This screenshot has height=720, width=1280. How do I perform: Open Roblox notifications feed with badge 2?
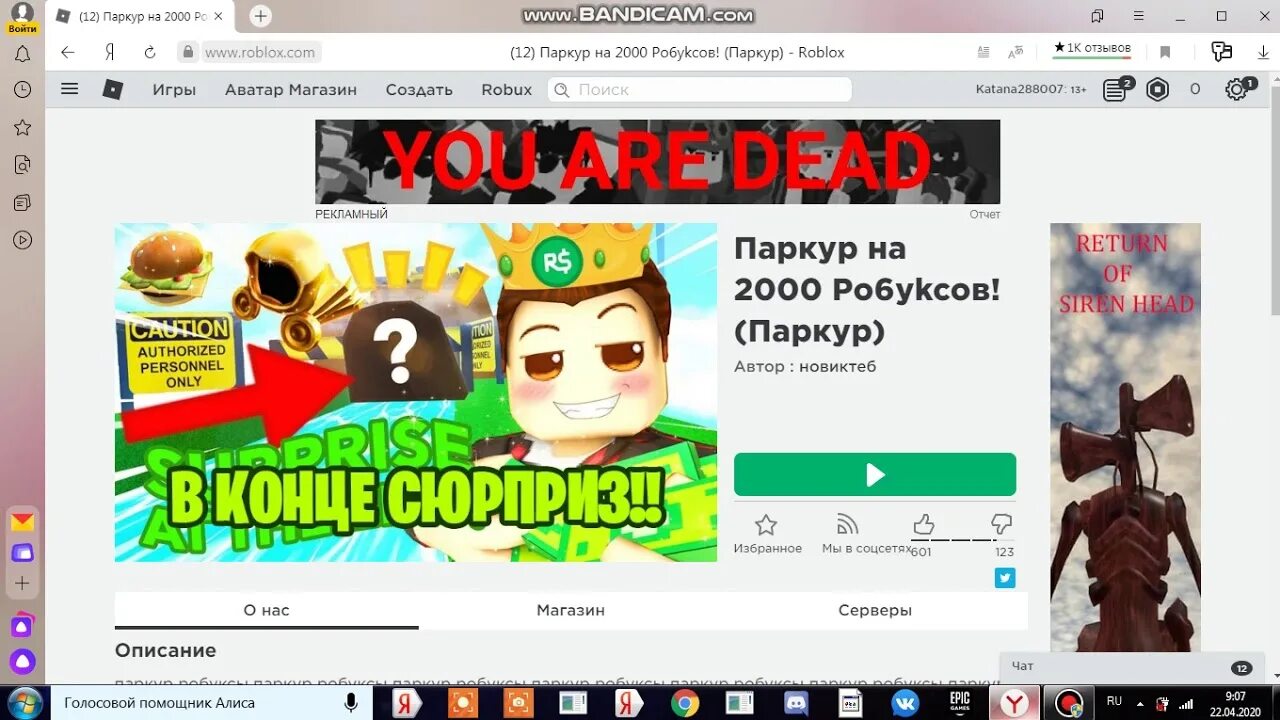pyautogui.click(x=1117, y=89)
